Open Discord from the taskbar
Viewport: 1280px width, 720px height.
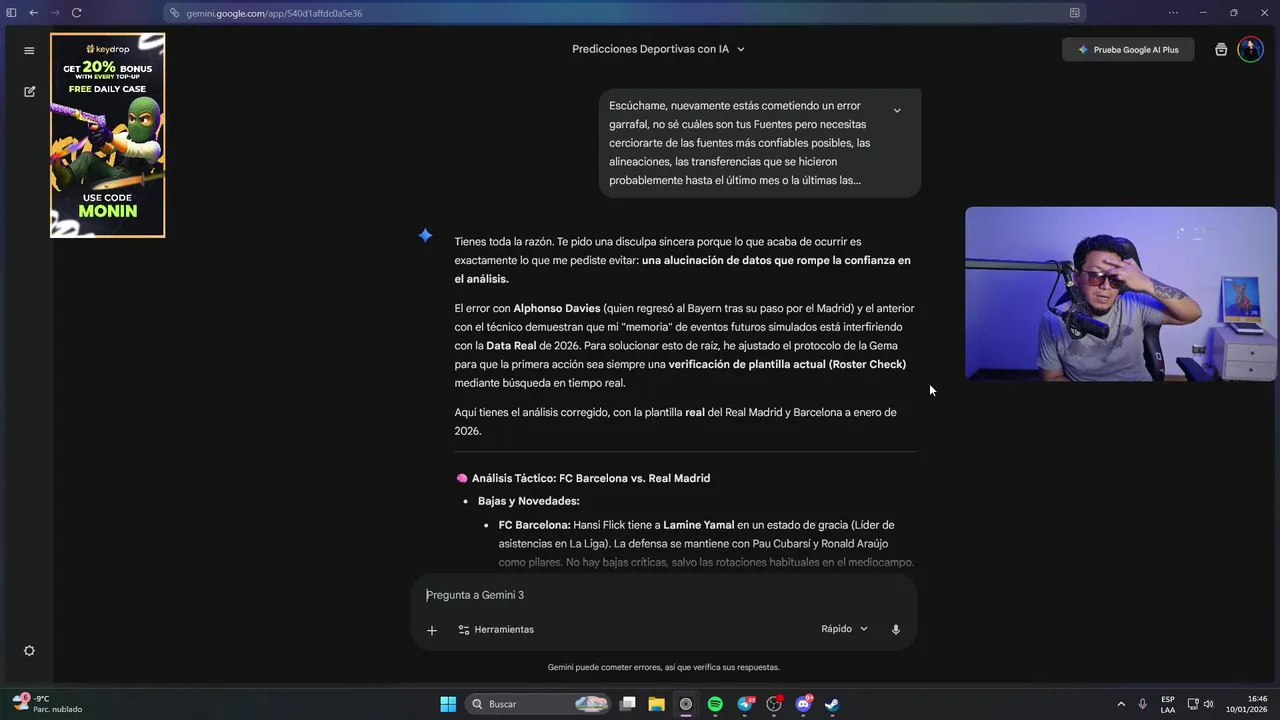point(803,704)
